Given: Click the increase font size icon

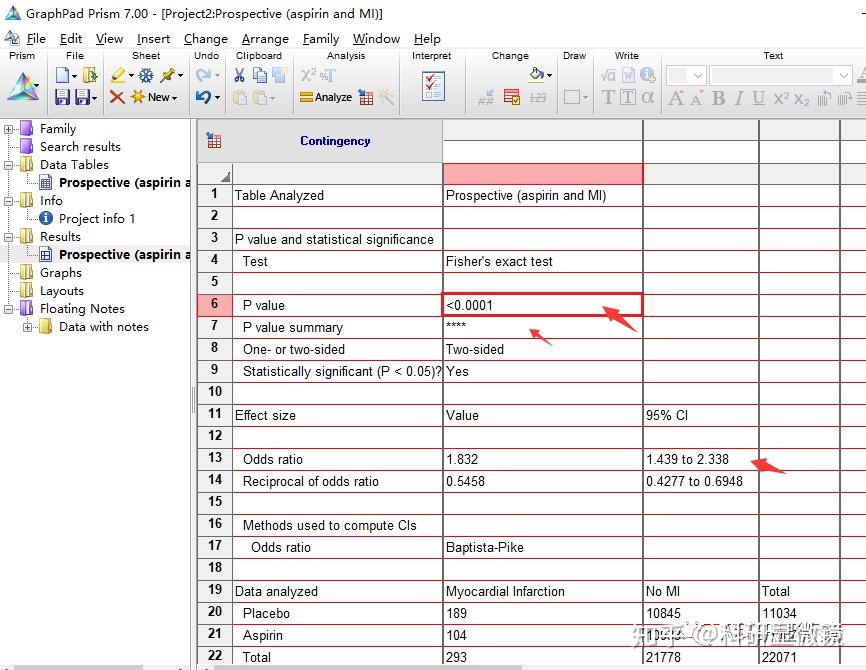Looking at the screenshot, I should (675, 98).
